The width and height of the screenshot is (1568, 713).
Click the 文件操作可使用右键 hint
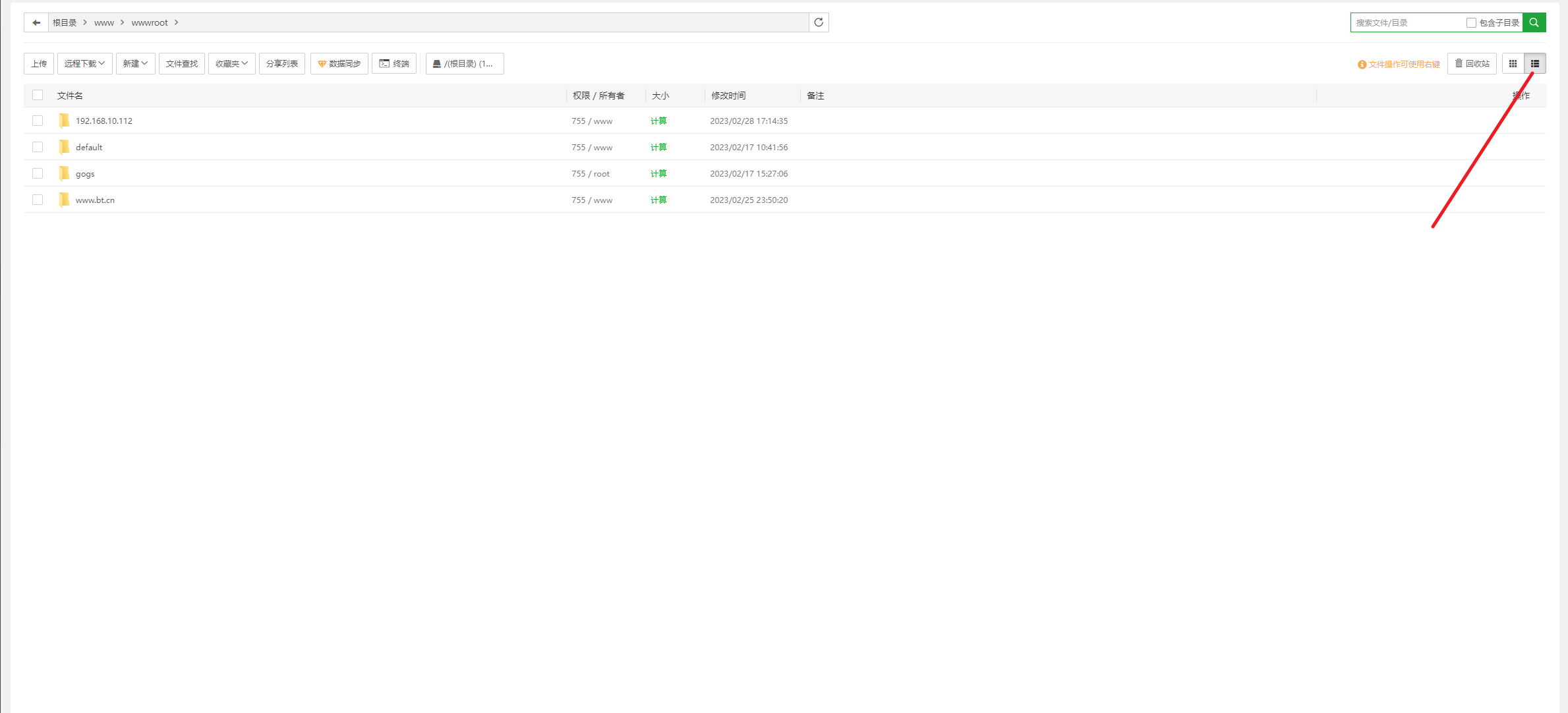coord(1399,64)
